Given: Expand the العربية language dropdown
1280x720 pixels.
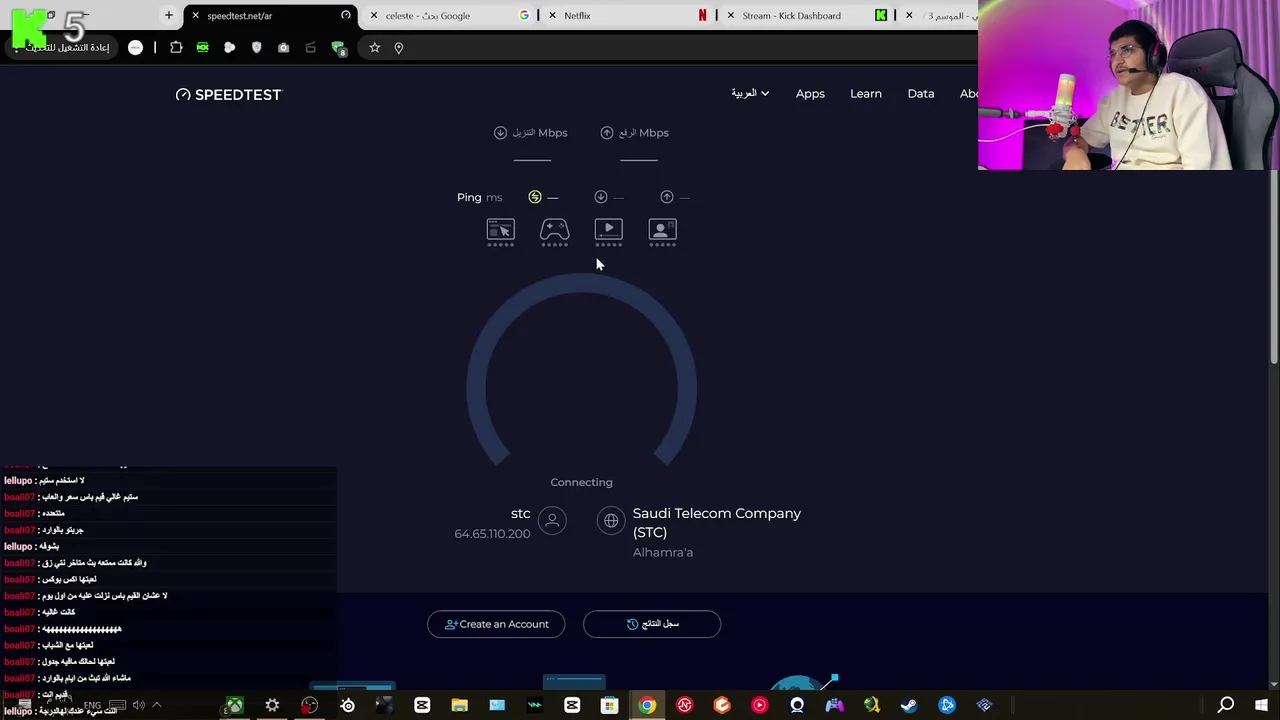Looking at the screenshot, I should click(750, 93).
